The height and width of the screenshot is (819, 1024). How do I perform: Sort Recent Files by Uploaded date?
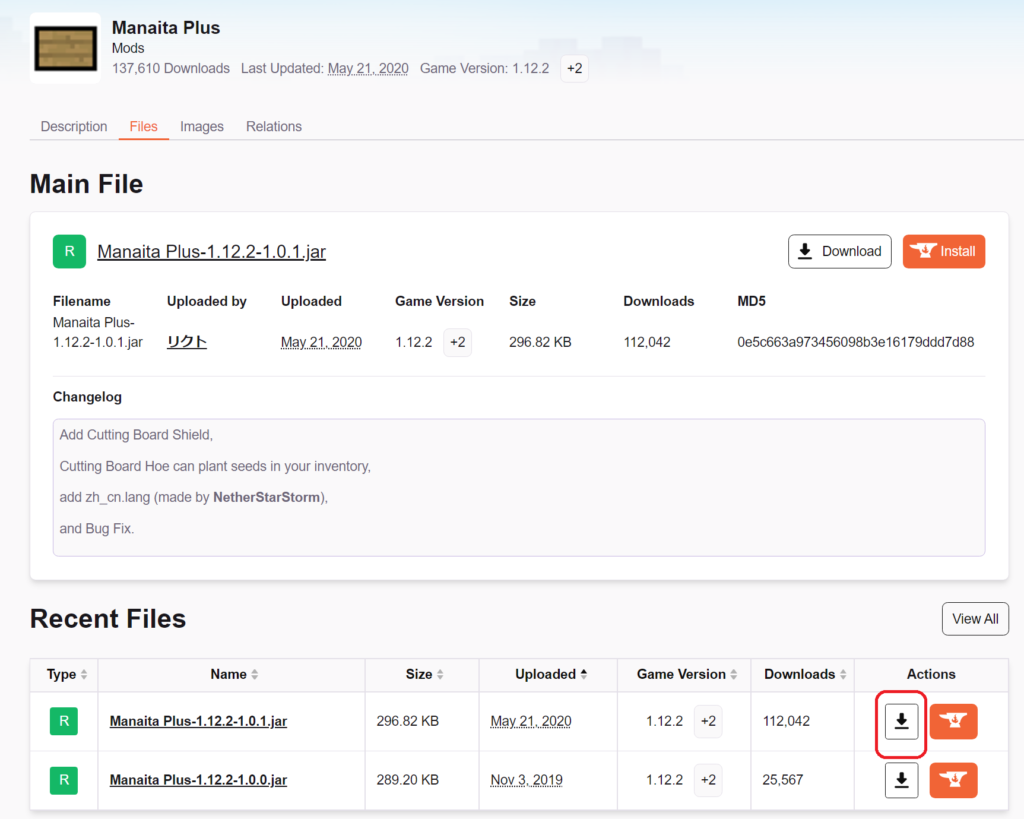pyautogui.click(x=550, y=674)
